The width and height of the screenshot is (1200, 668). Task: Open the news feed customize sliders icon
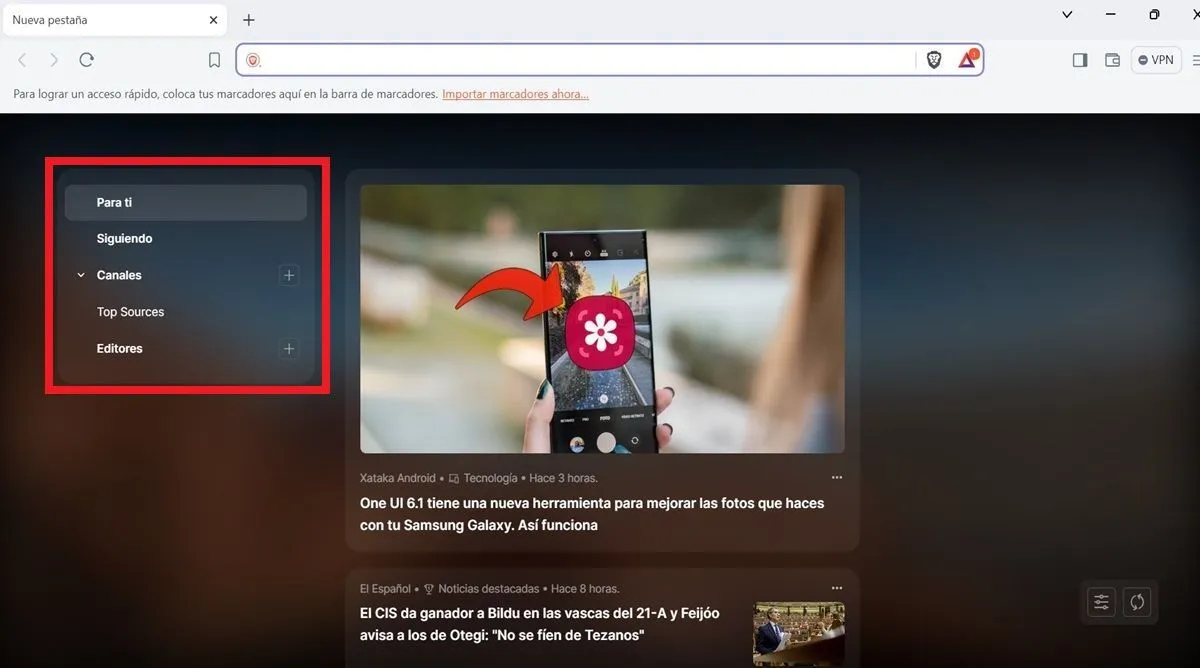[x=1101, y=602]
